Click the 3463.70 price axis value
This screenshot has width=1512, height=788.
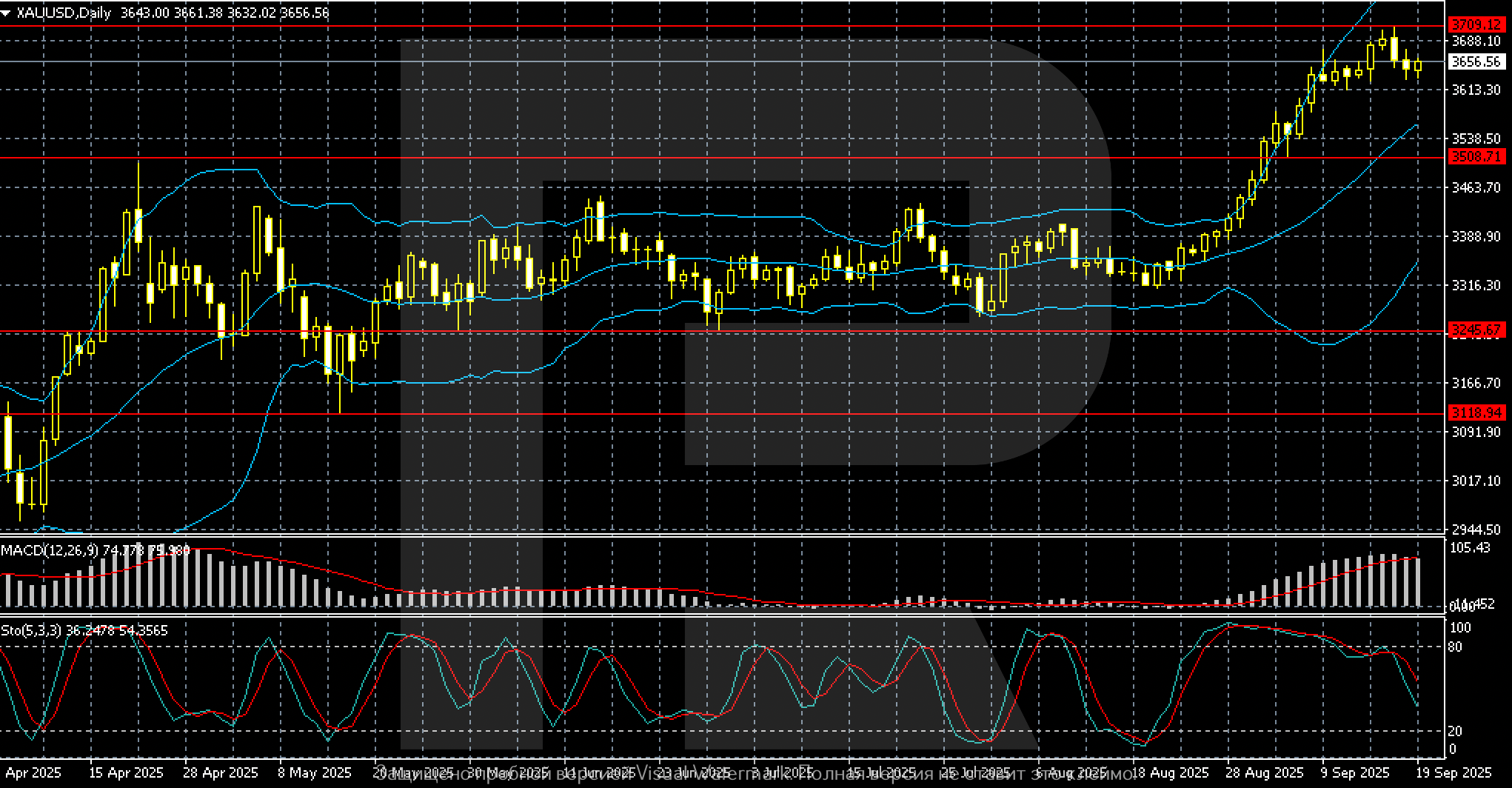pyautogui.click(x=1476, y=188)
